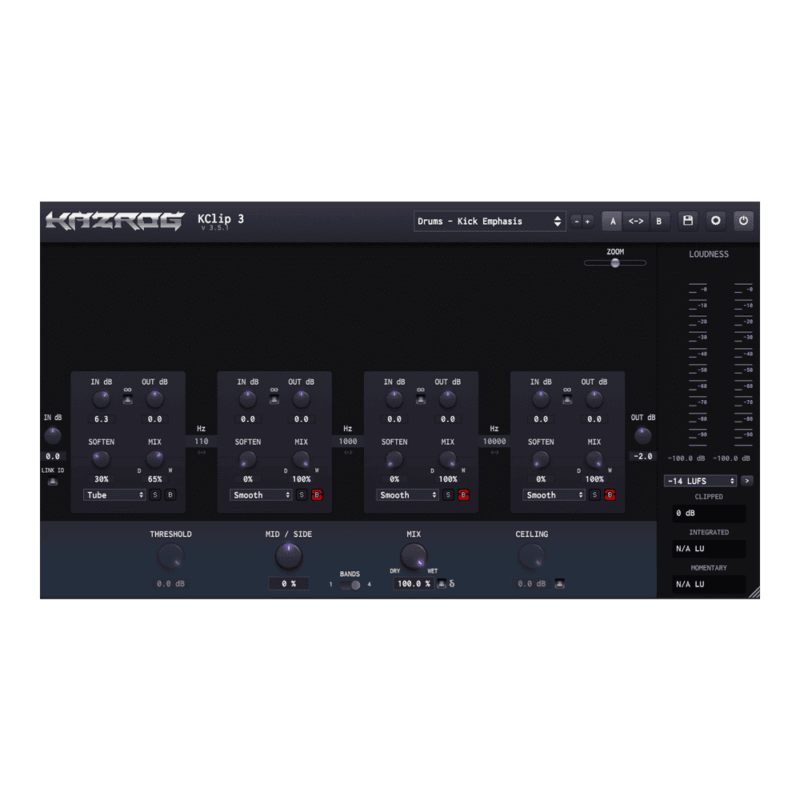Screen dimensions: 800x800
Task: Click the 1000 Hz crossover frequency field
Action: pyautogui.click(x=348, y=441)
